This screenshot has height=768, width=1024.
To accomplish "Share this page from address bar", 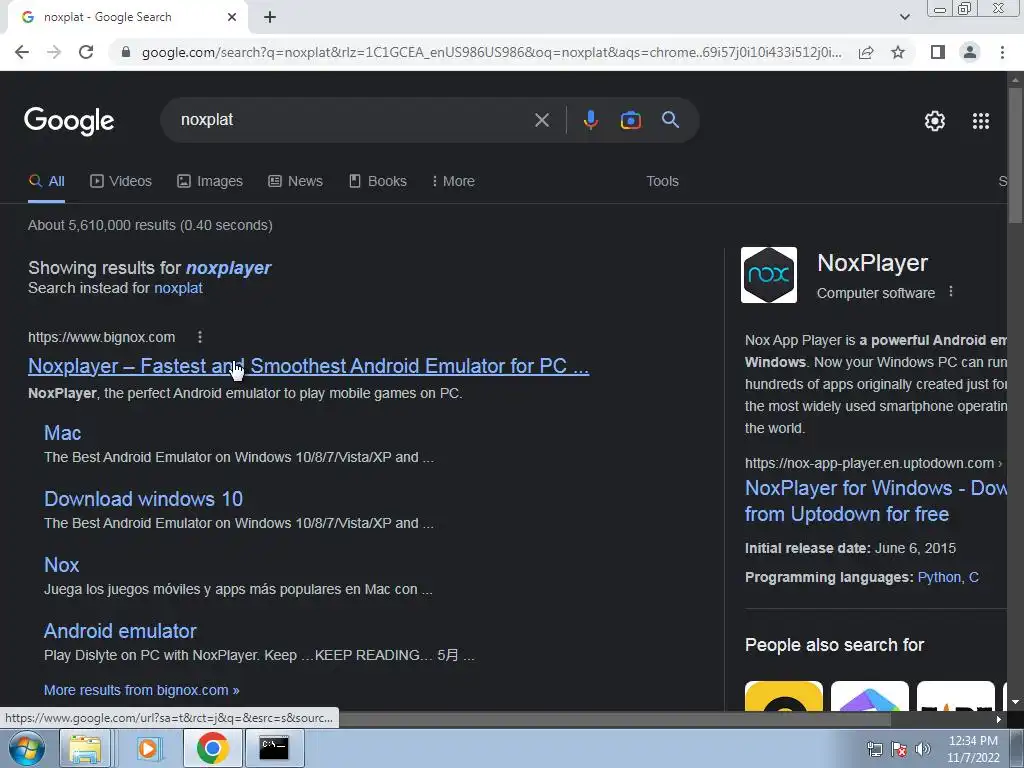I will (866, 52).
